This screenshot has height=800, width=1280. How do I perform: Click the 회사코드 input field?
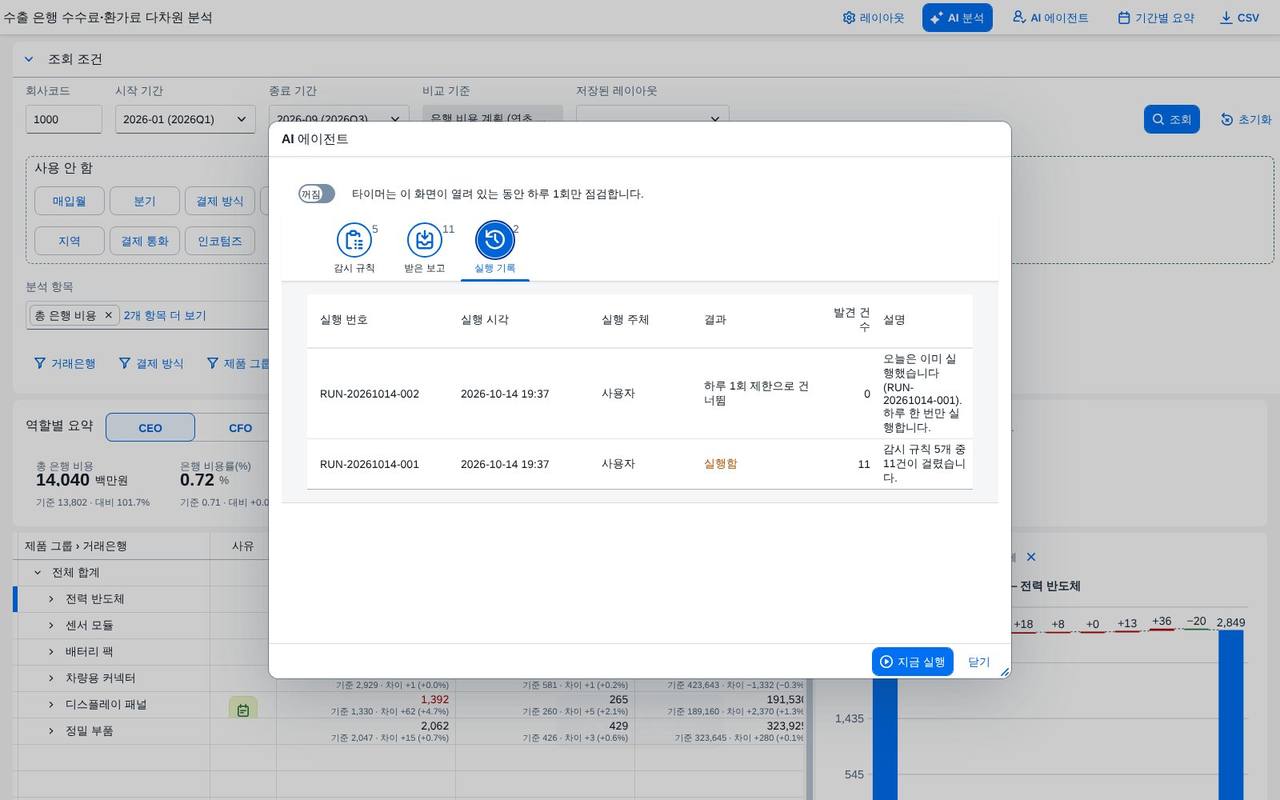[x=63, y=119]
